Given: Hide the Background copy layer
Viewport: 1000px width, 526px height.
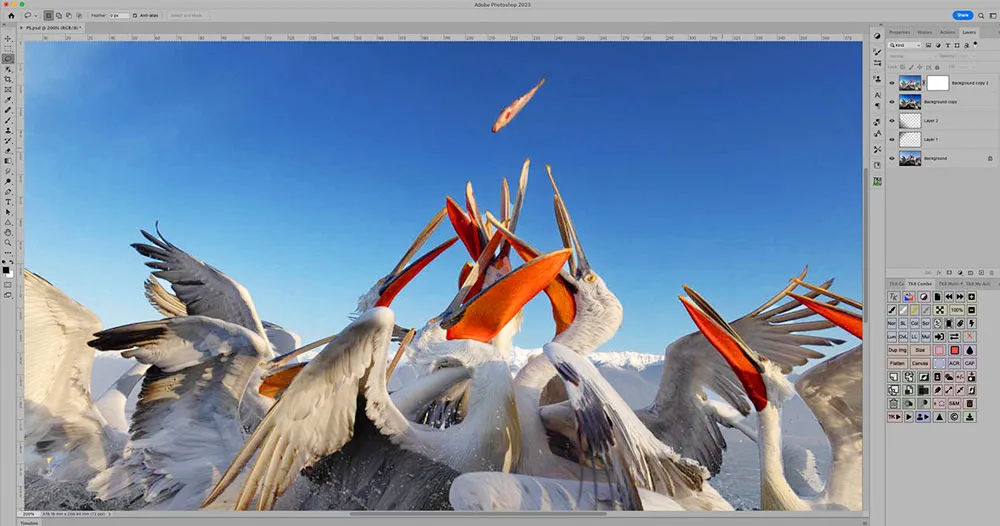Looking at the screenshot, I should [x=892, y=101].
